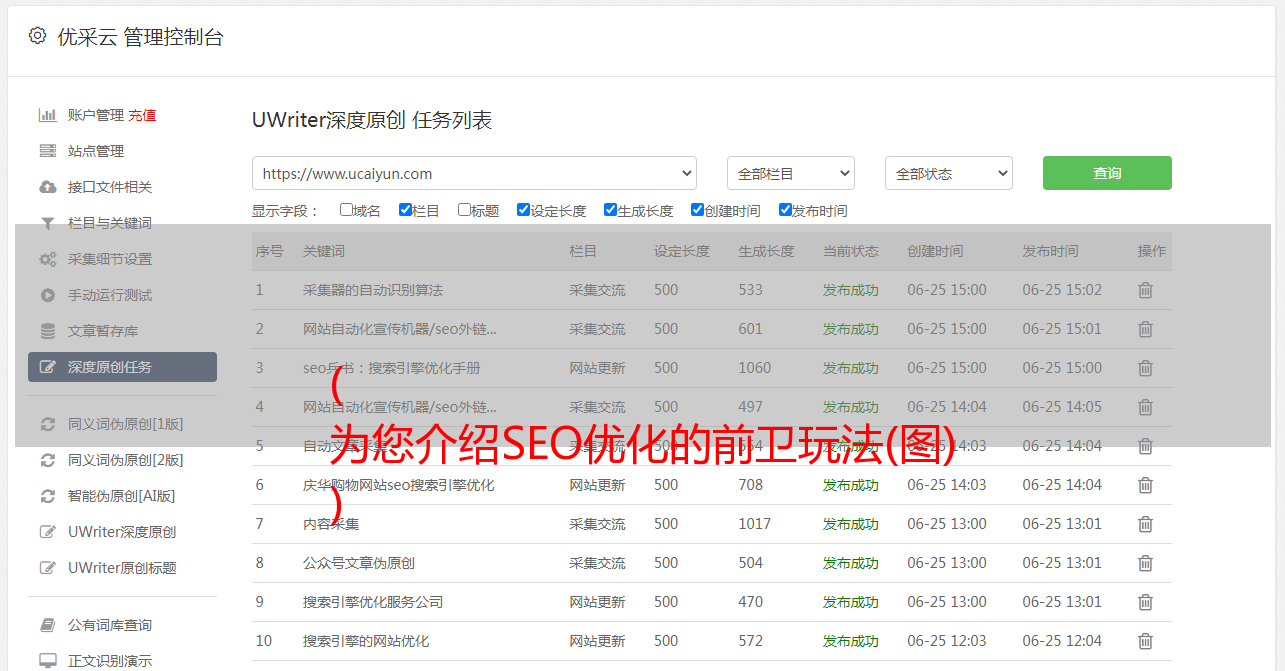Open 公有词库查询 in the sidebar
This screenshot has height=671, width=1285.
coord(110,625)
